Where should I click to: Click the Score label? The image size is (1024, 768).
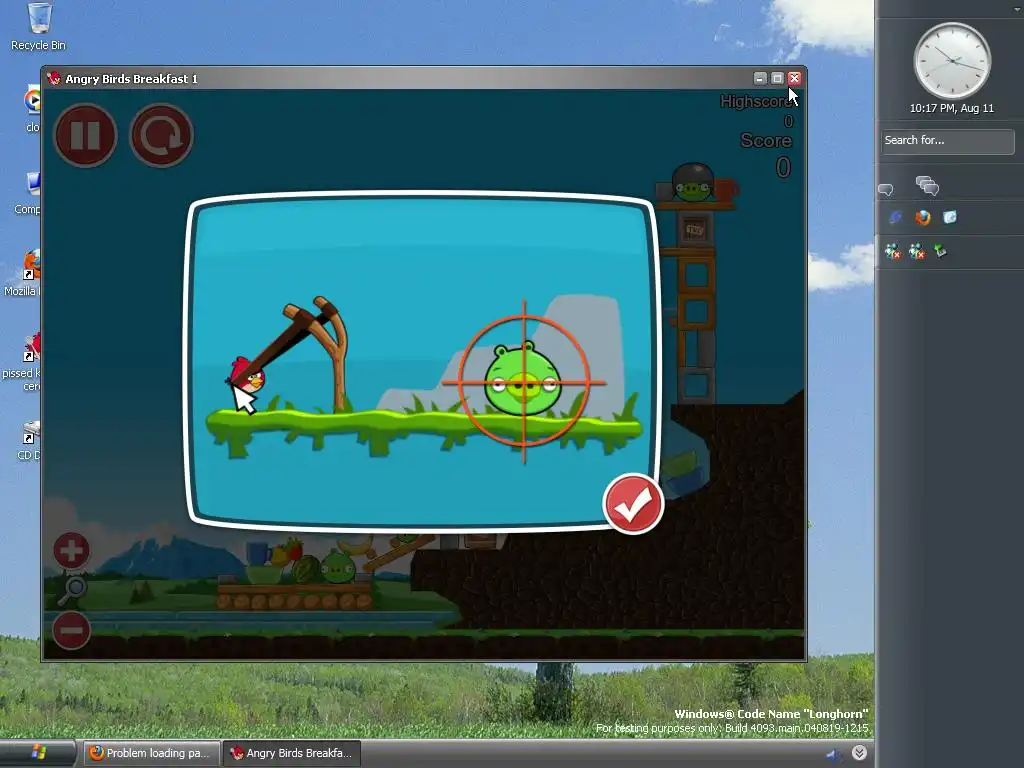[765, 140]
